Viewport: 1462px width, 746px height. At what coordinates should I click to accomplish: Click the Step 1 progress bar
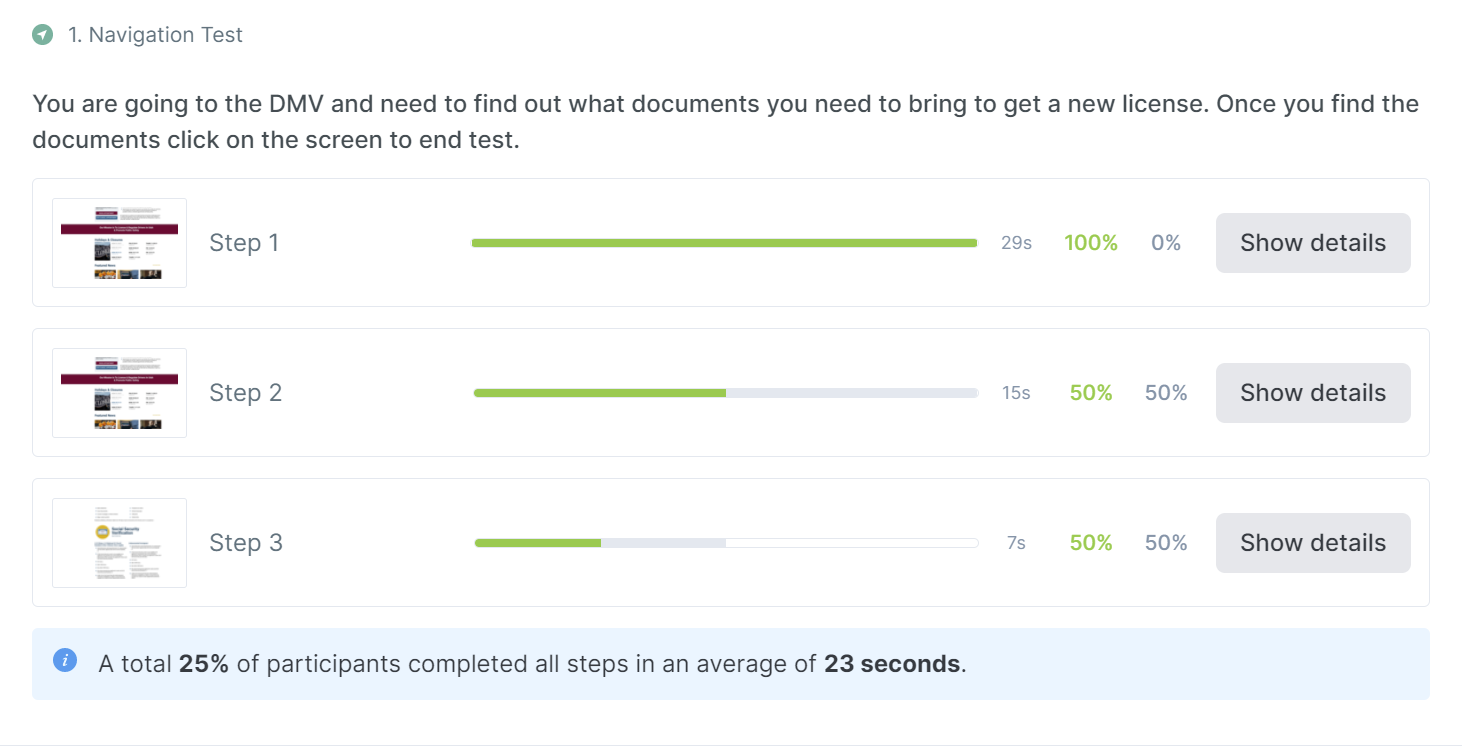pyautogui.click(x=724, y=243)
